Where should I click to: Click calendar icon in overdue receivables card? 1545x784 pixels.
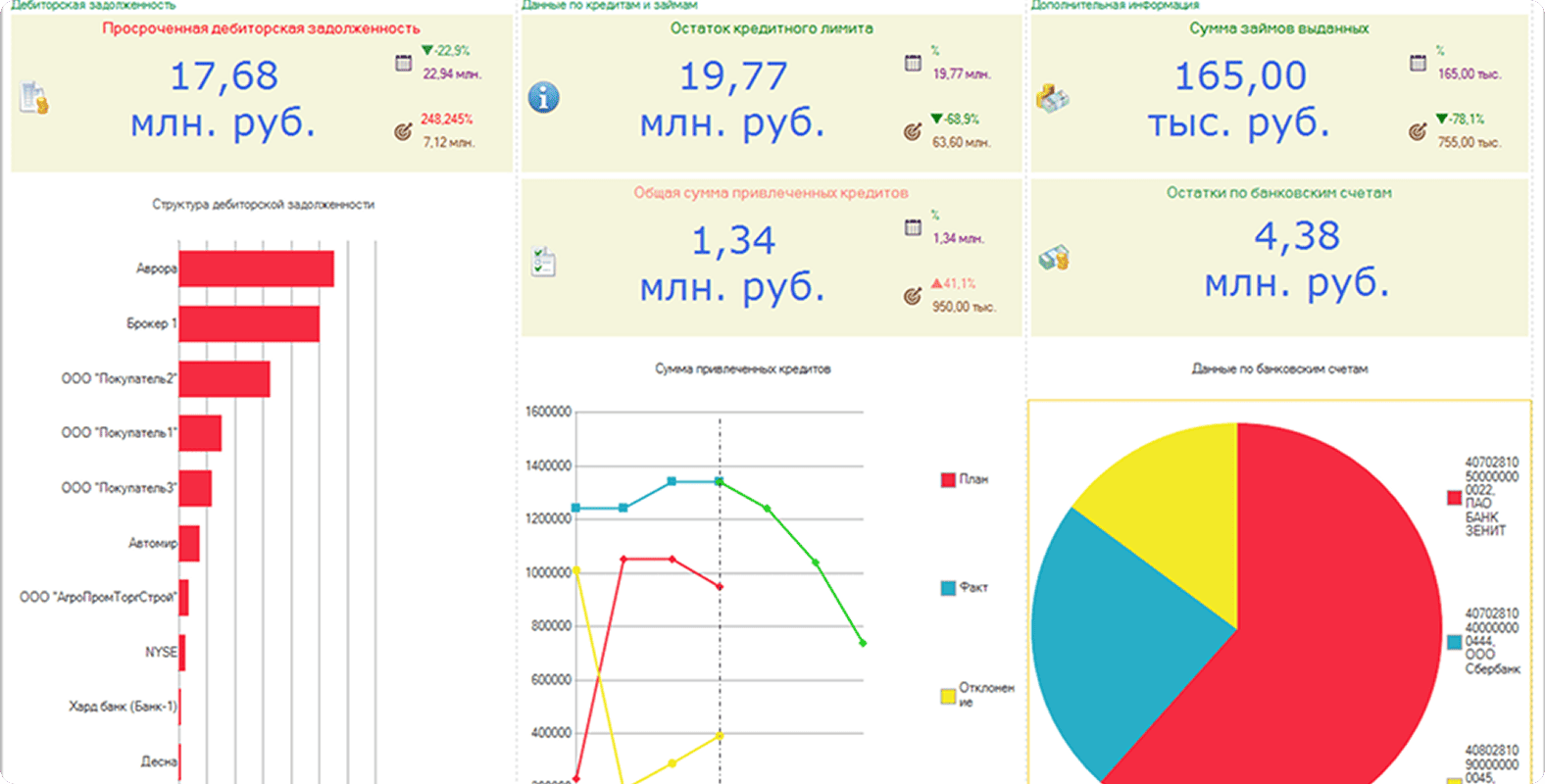pyautogui.click(x=403, y=63)
